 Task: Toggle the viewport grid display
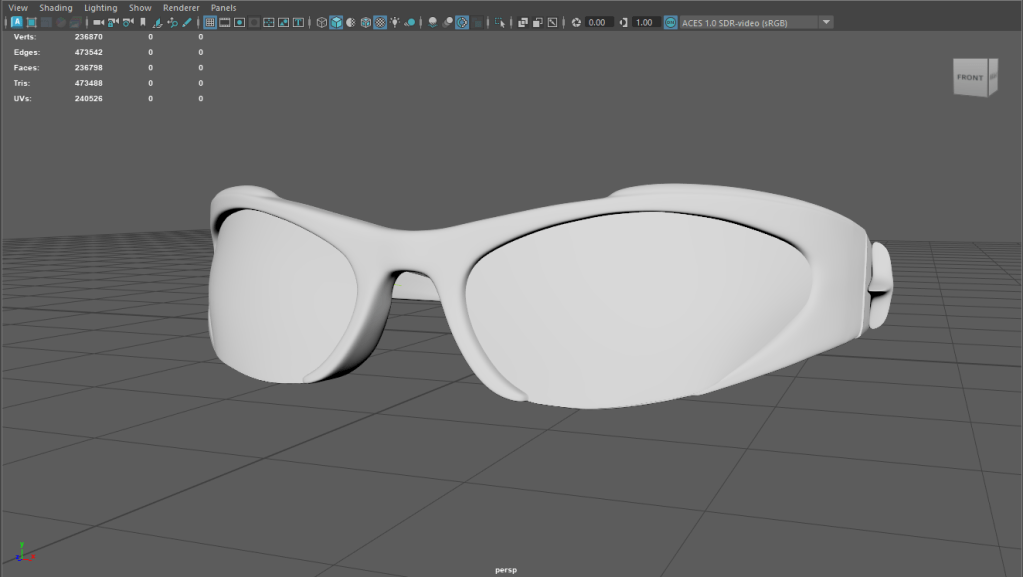tap(210, 22)
